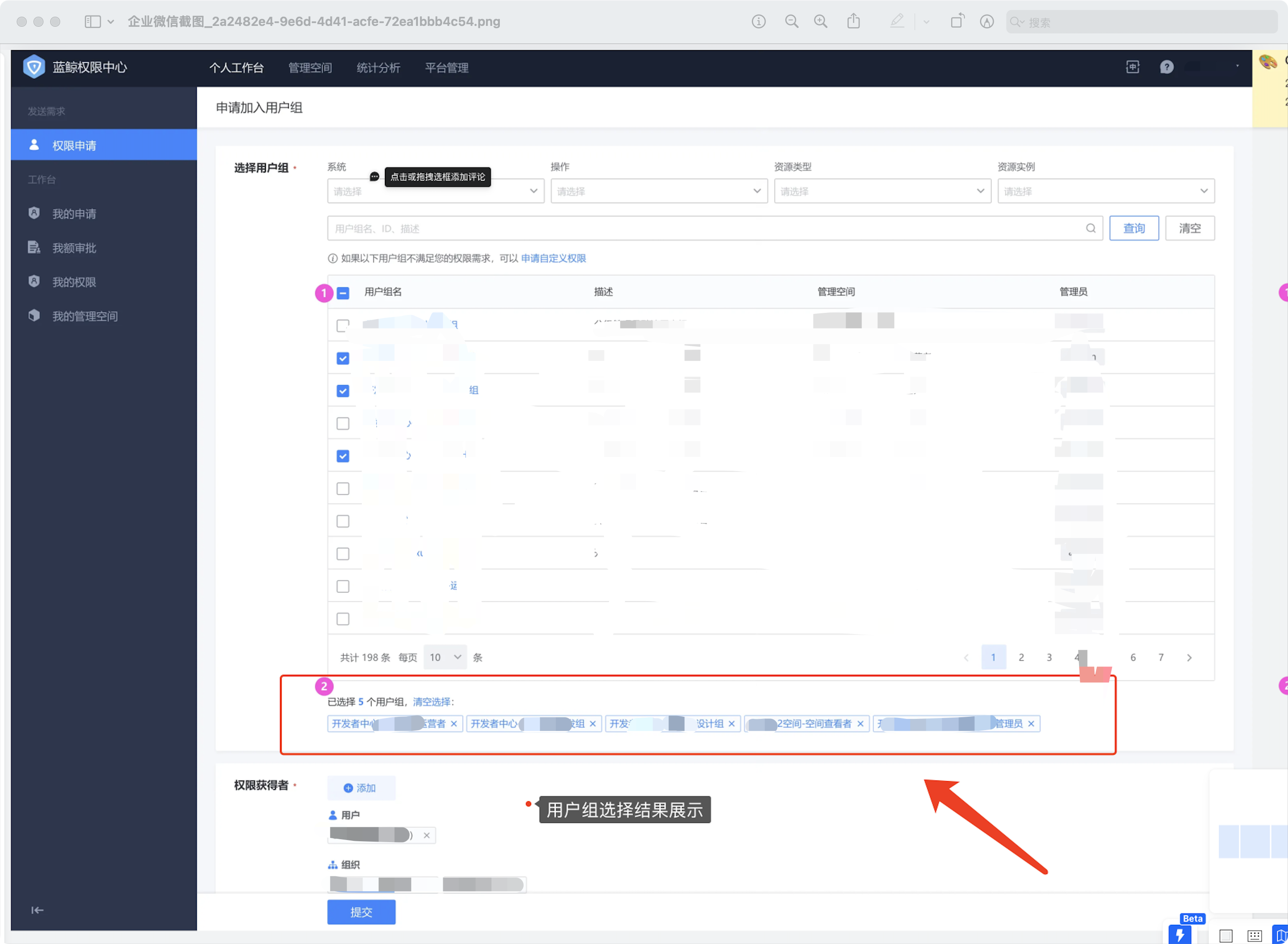Go to pagination page 7
Image resolution: width=1288 pixels, height=944 pixels.
pos(1161,657)
